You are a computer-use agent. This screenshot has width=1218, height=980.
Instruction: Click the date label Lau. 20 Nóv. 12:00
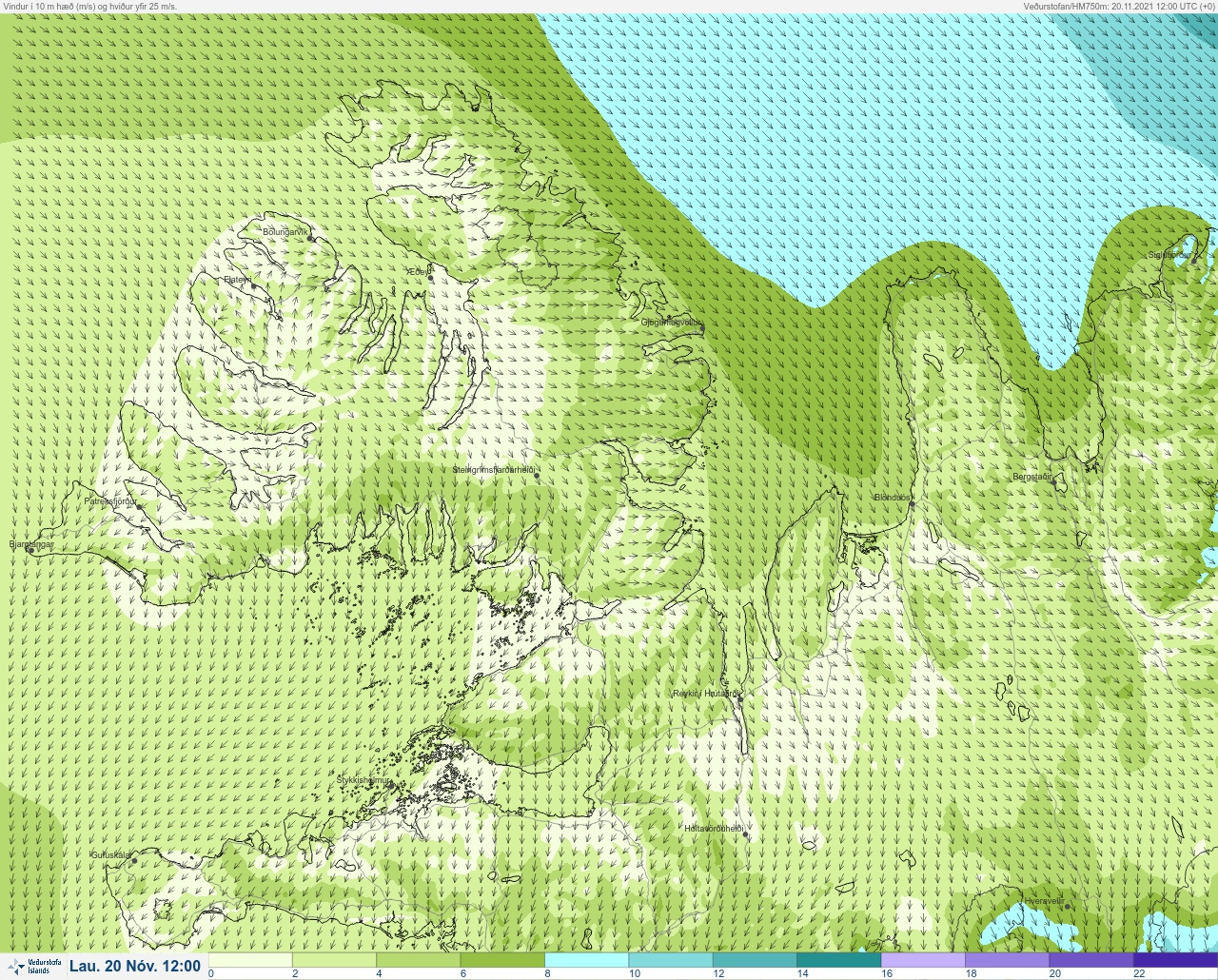135,967
